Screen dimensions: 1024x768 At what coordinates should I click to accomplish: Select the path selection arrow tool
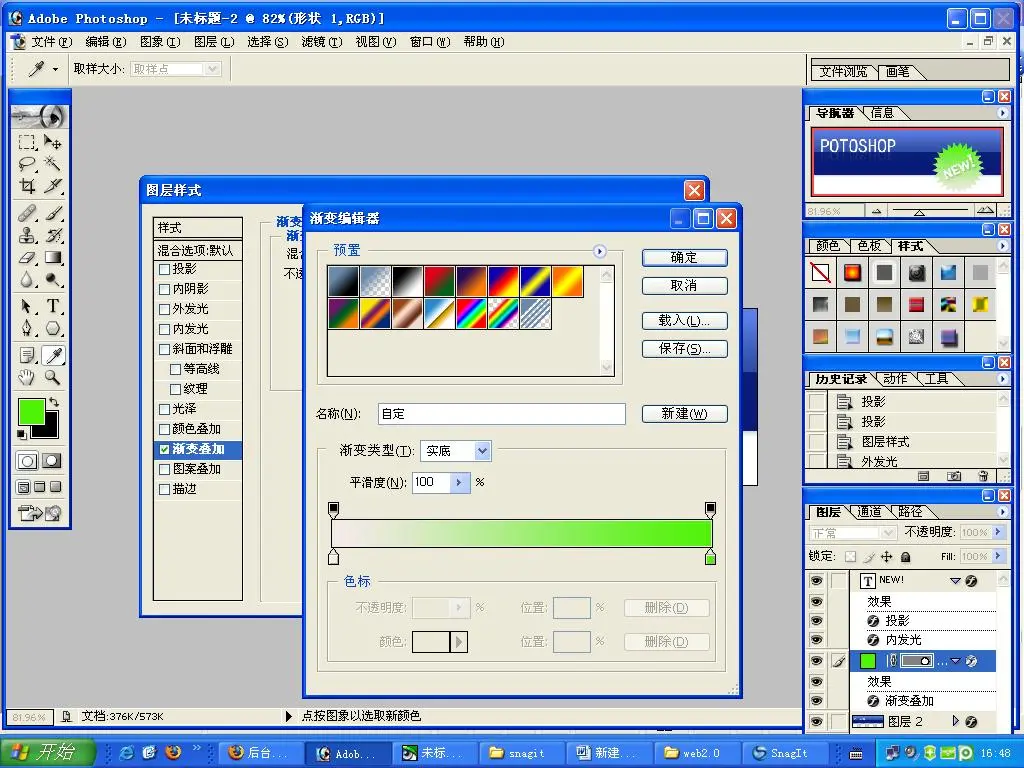coord(27,306)
